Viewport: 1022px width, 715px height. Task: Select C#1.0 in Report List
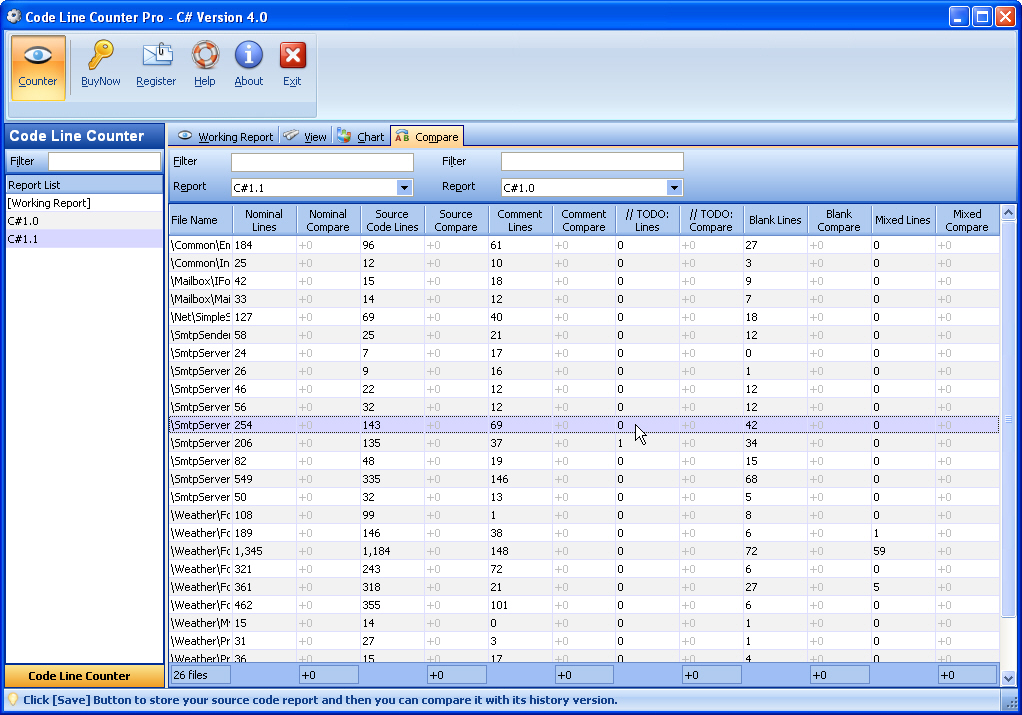(84, 221)
